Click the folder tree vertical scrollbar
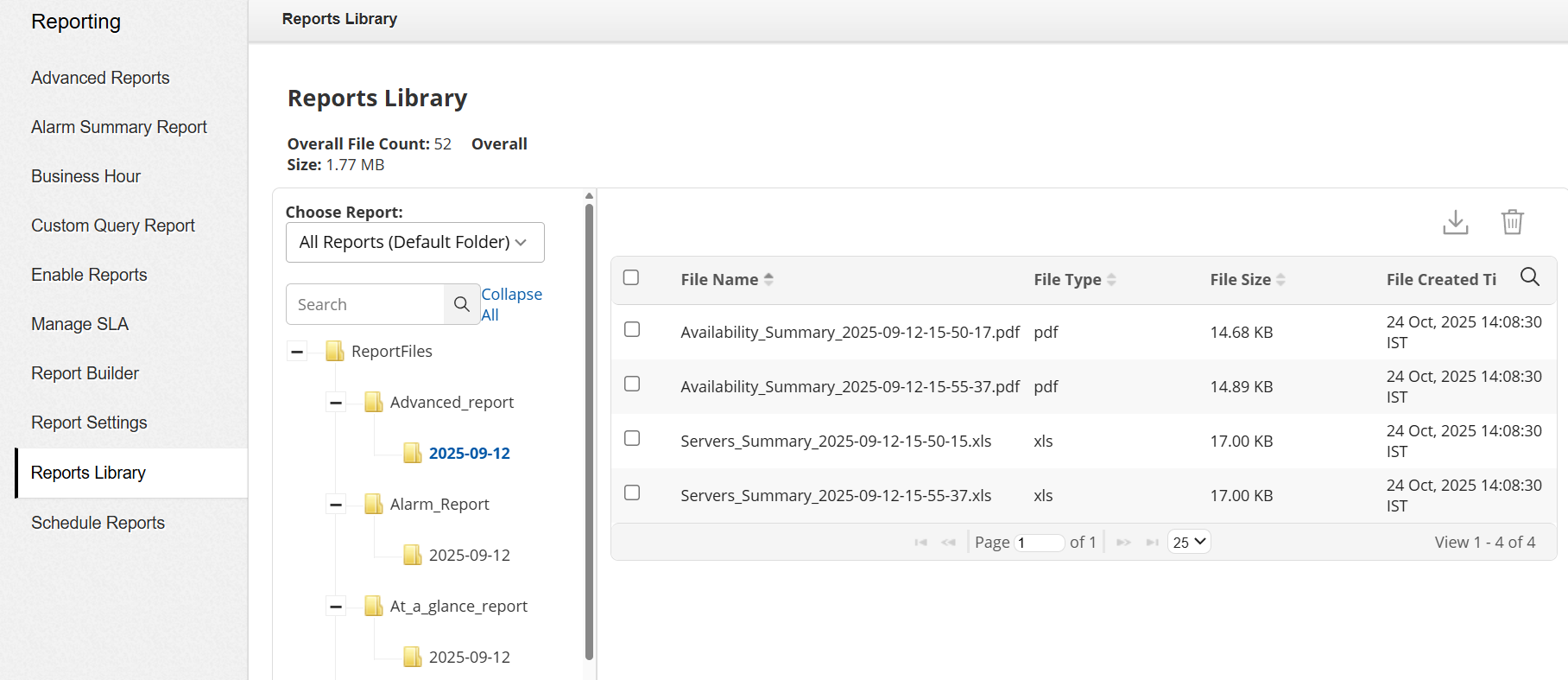 coord(589,432)
